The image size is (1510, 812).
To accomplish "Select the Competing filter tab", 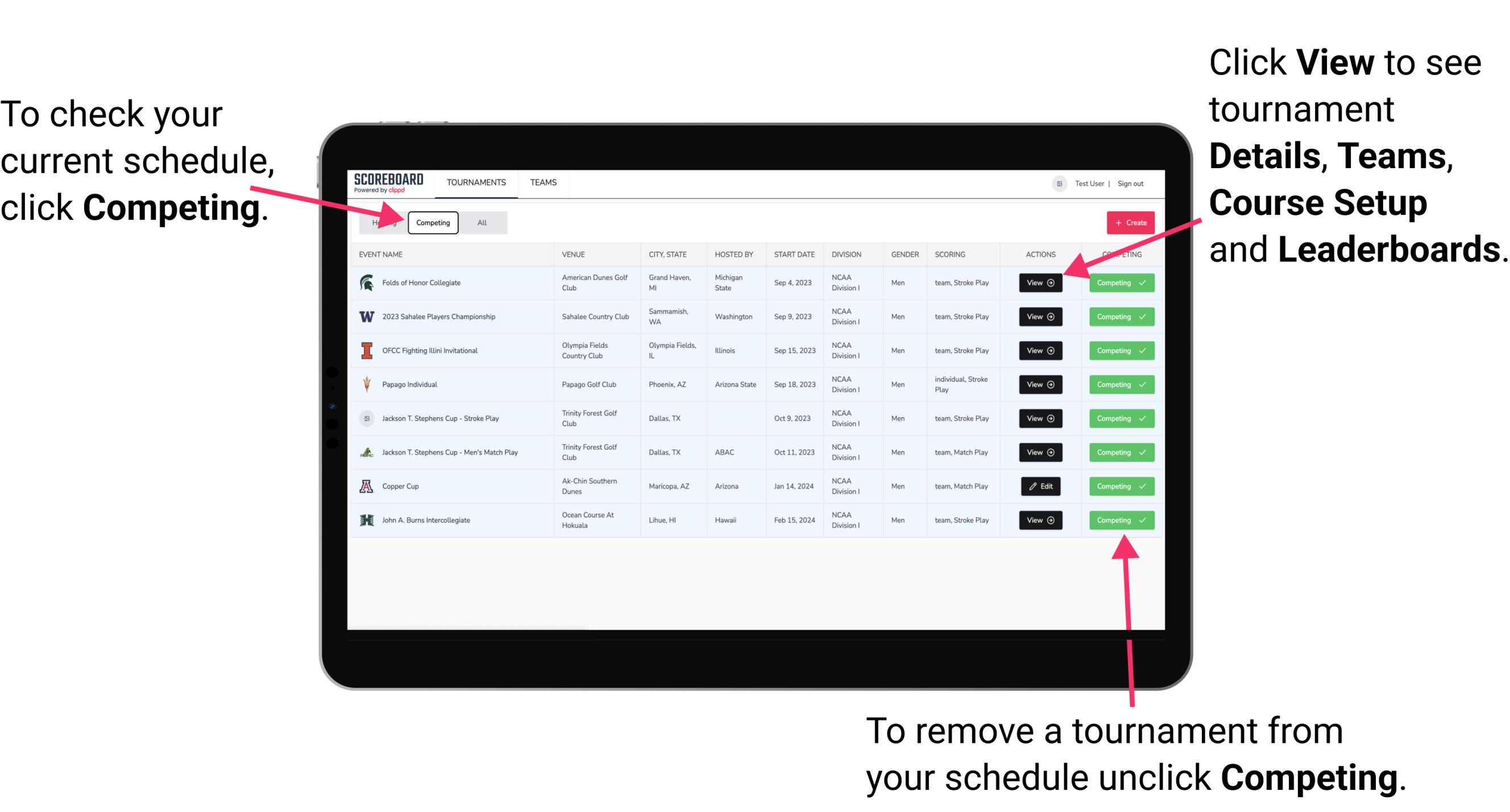I will [x=432, y=222].
